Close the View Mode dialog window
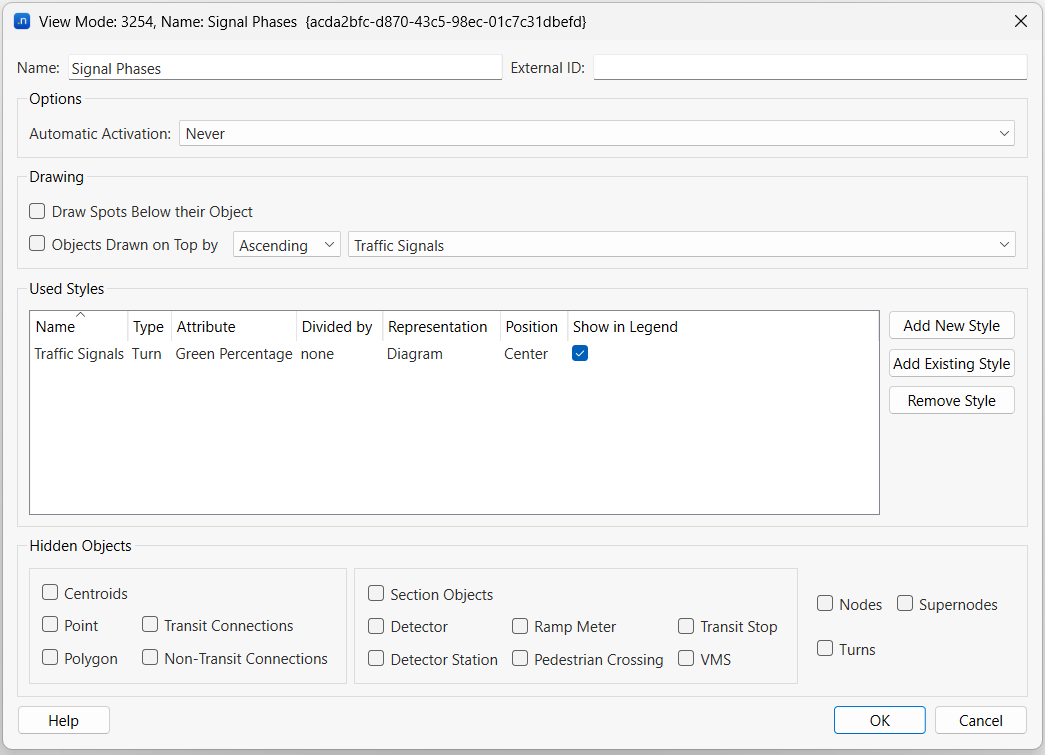1045x755 pixels. click(1020, 21)
